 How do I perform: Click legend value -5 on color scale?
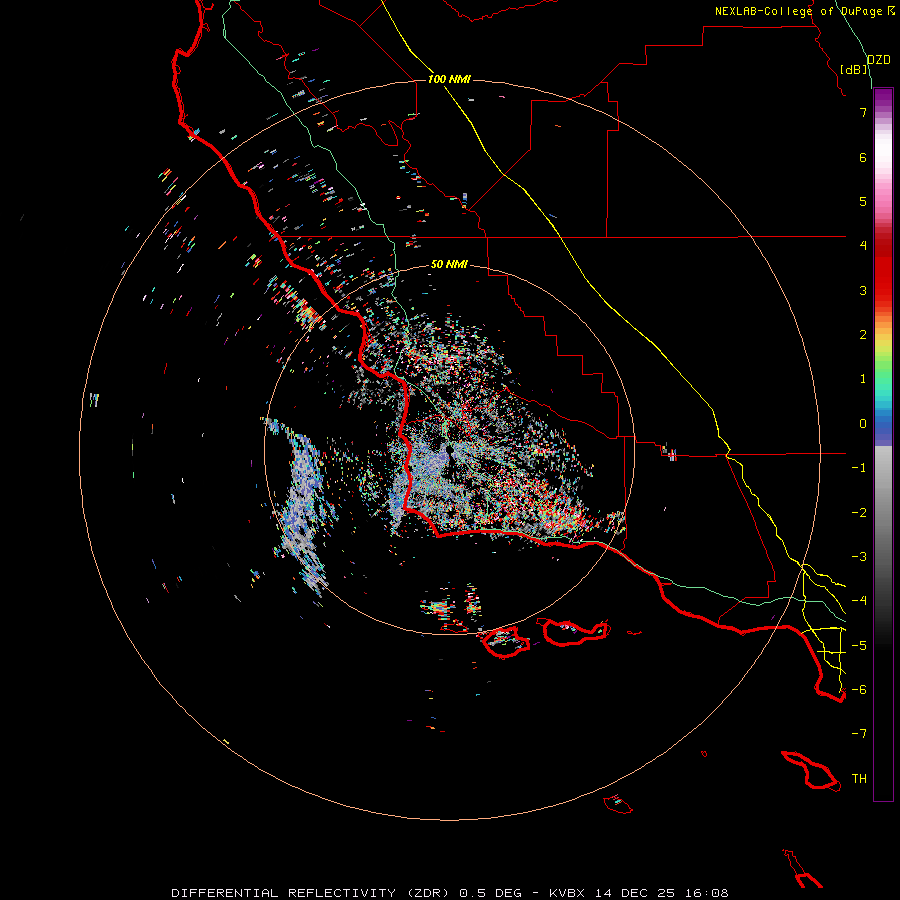tap(859, 646)
